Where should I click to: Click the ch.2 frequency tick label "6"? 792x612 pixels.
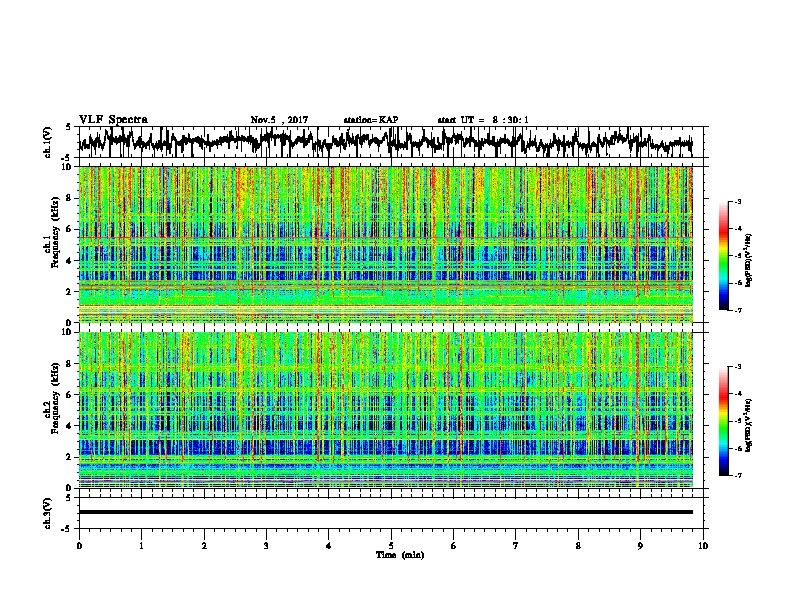(70, 395)
